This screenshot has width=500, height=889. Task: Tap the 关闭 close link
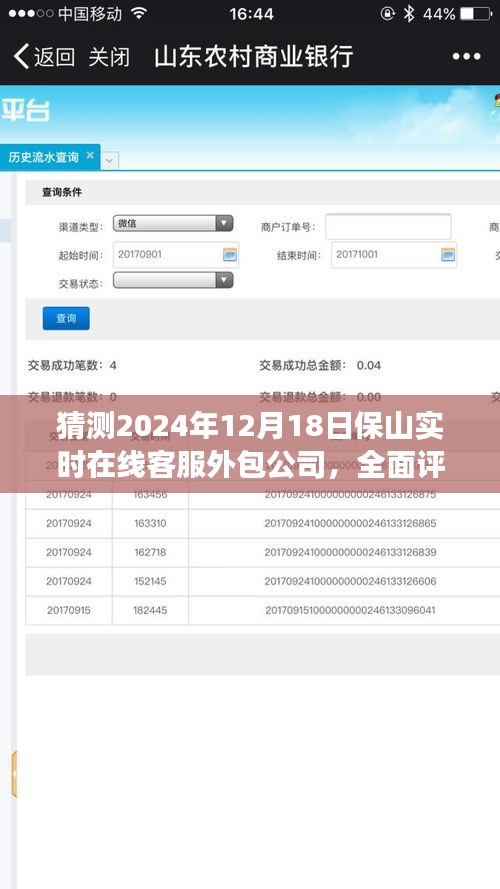(x=109, y=57)
